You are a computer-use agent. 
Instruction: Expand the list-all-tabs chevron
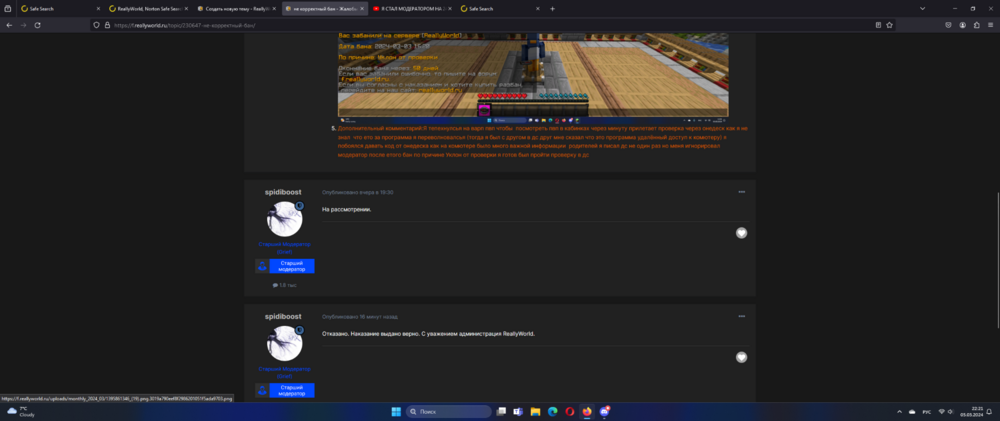(x=922, y=9)
